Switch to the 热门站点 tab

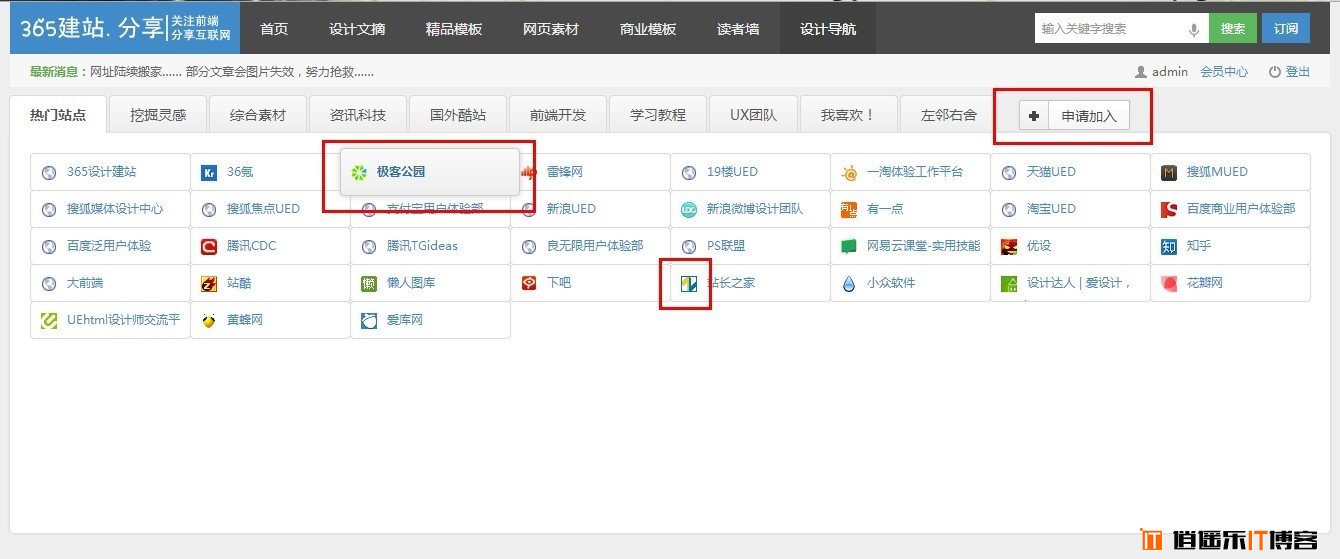[58, 115]
